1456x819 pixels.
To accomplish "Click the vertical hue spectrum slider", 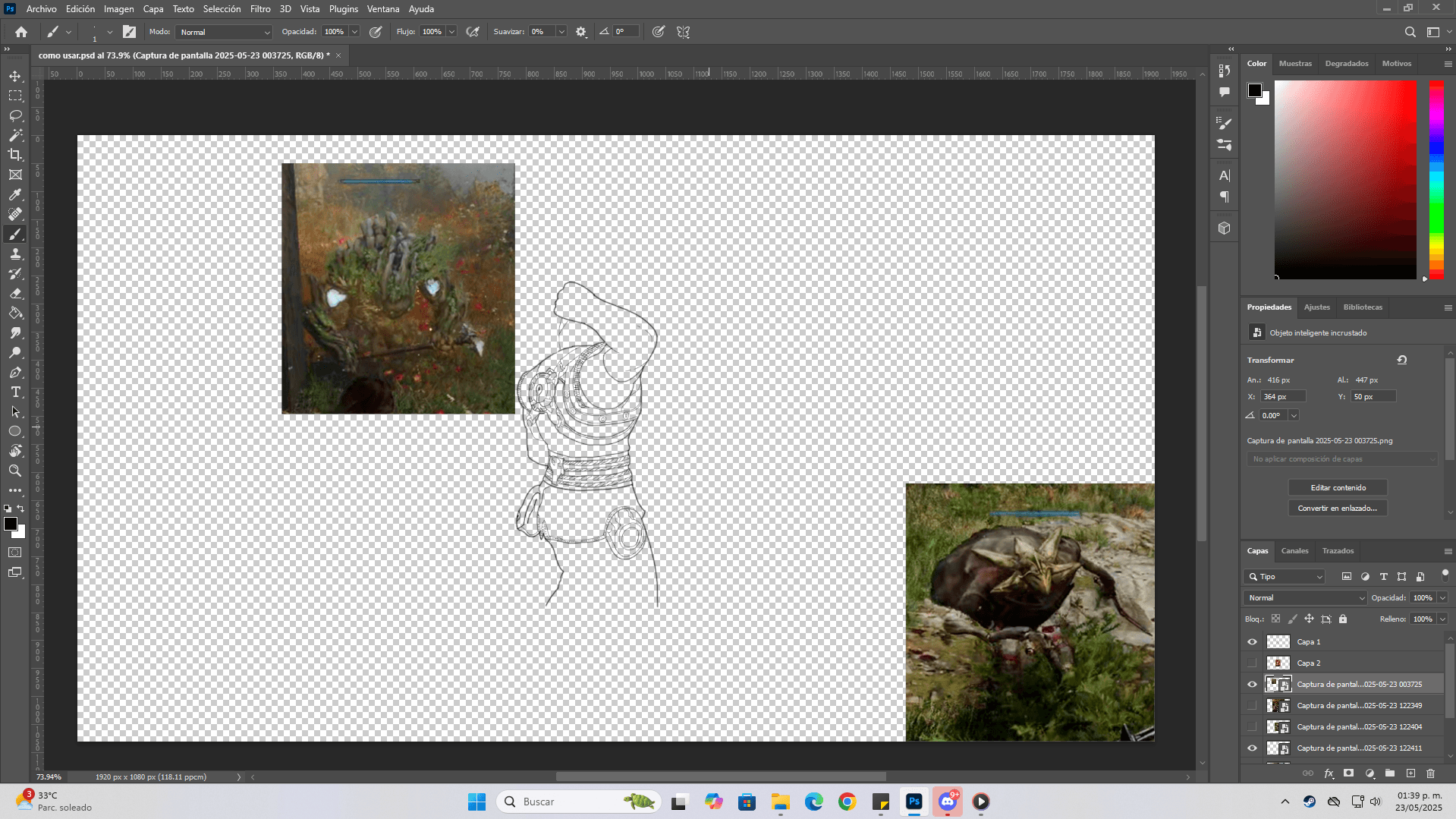I will click(1436, 179).
